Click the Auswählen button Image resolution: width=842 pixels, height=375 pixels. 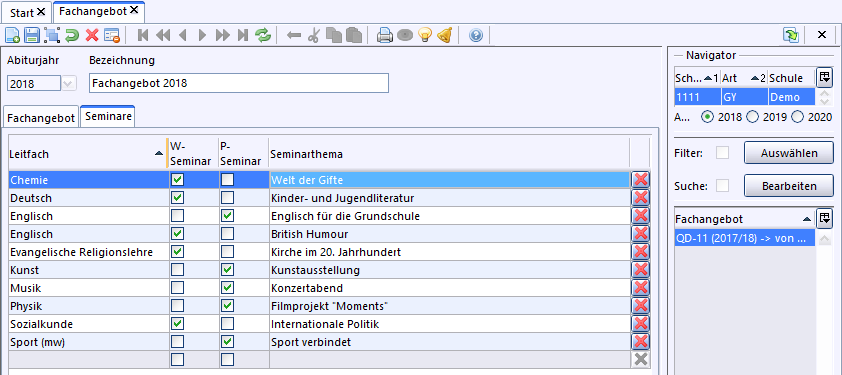coord(789,153)
